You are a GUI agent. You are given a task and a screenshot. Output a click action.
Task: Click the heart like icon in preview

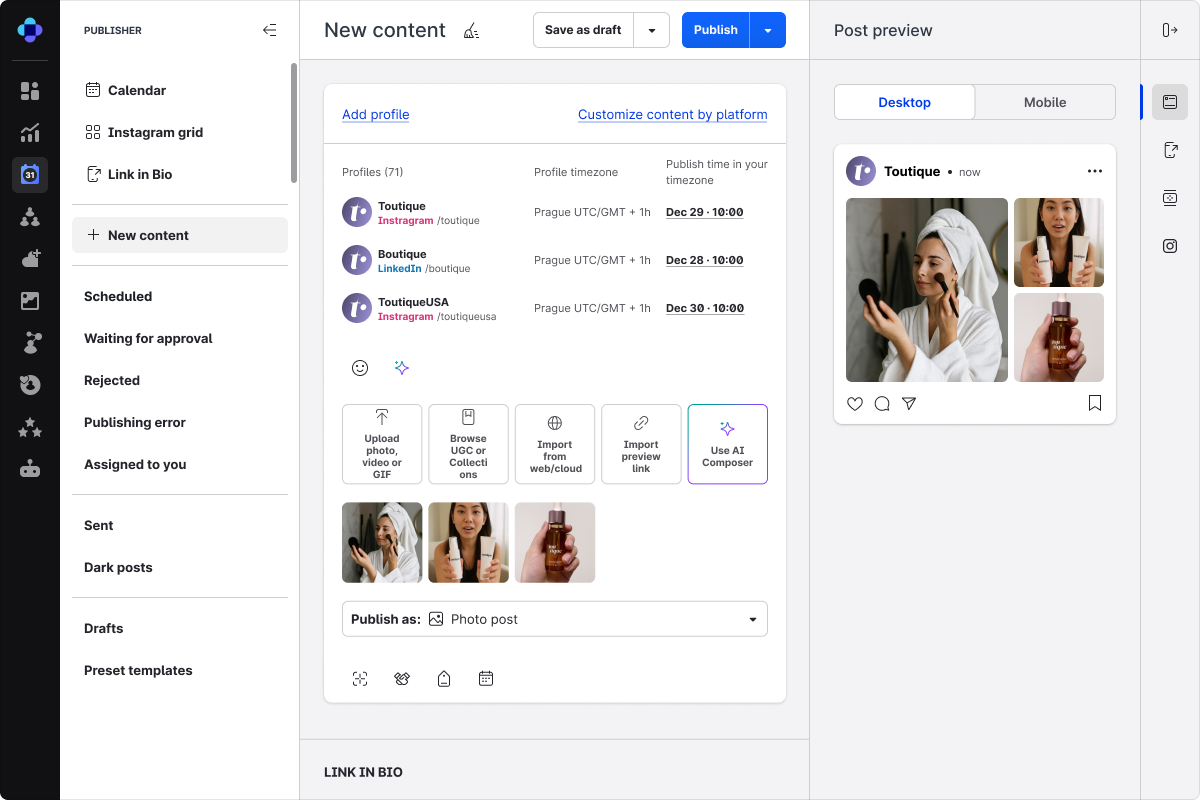(x=855, y=404)
